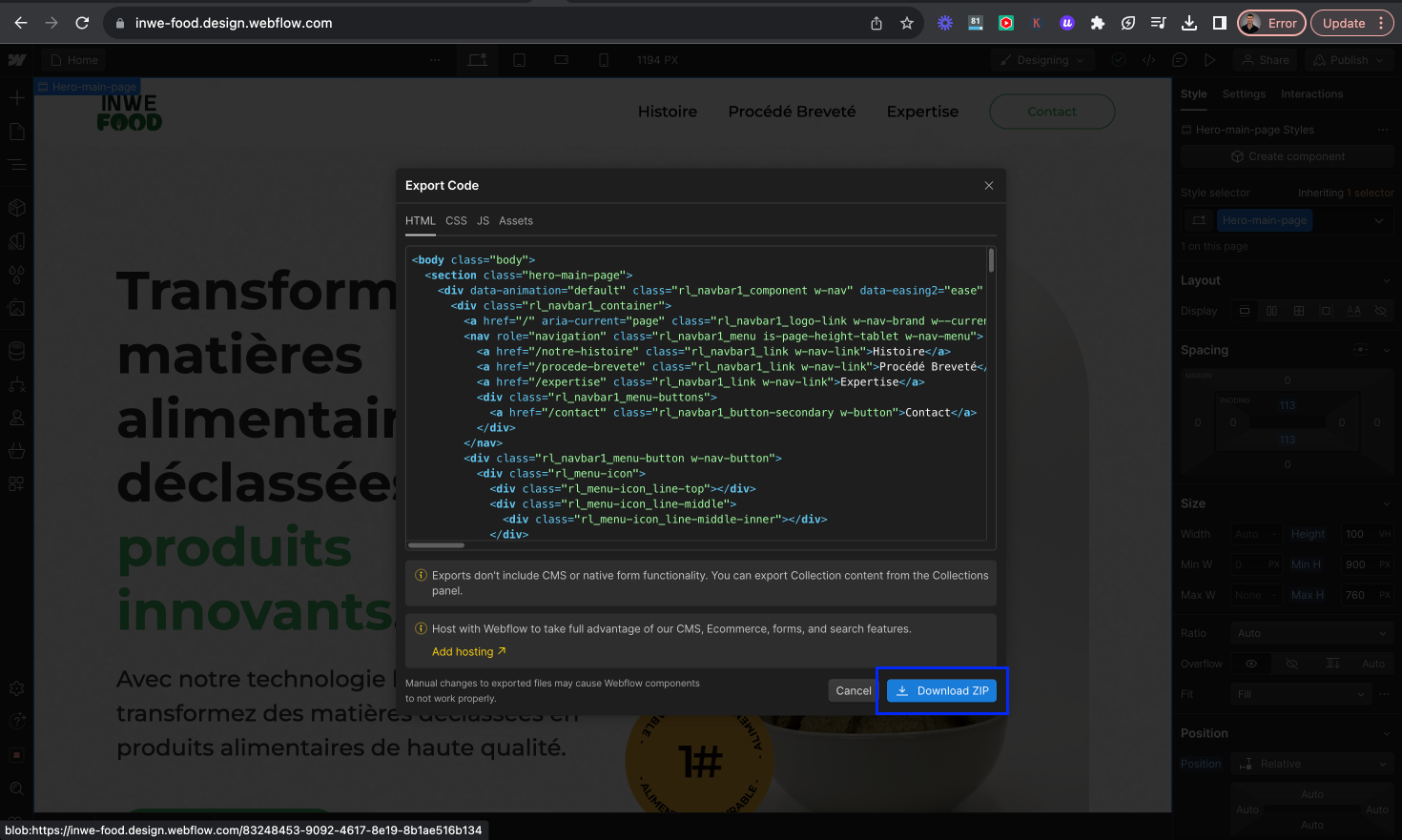
Task: Open the Assets tab in Export Code
Action: point(516,220)
